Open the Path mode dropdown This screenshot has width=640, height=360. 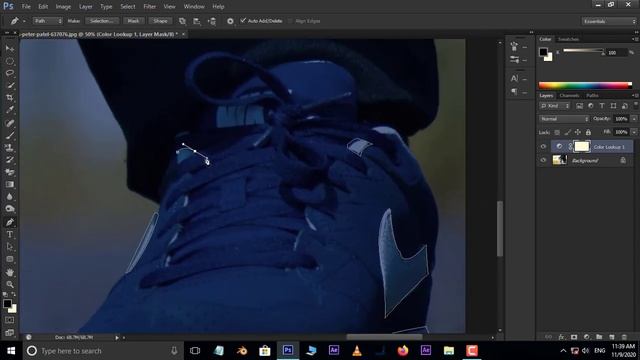tap(47, 21)
